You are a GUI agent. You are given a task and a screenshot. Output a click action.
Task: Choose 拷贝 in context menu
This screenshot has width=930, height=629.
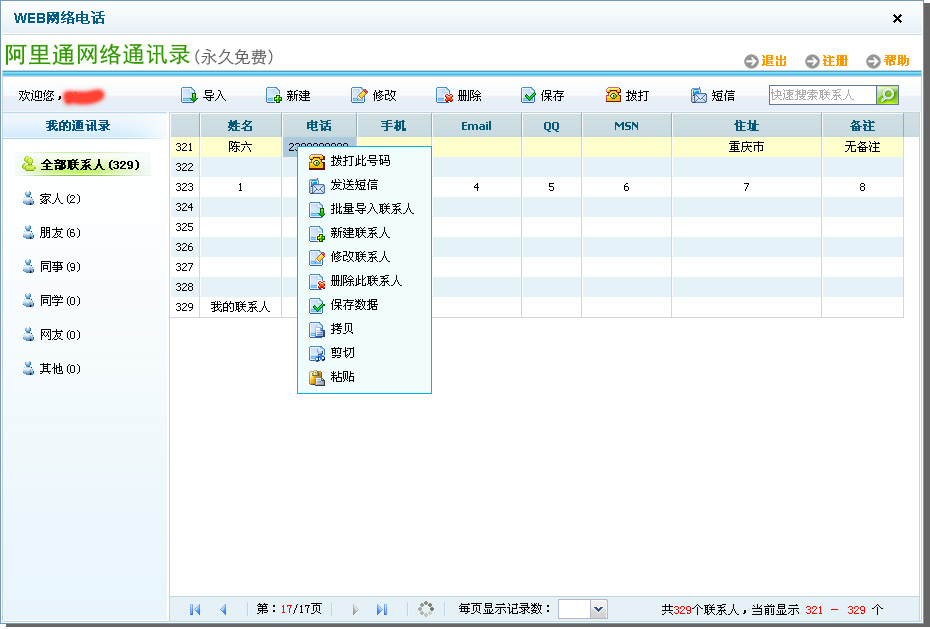click(364, 328)
